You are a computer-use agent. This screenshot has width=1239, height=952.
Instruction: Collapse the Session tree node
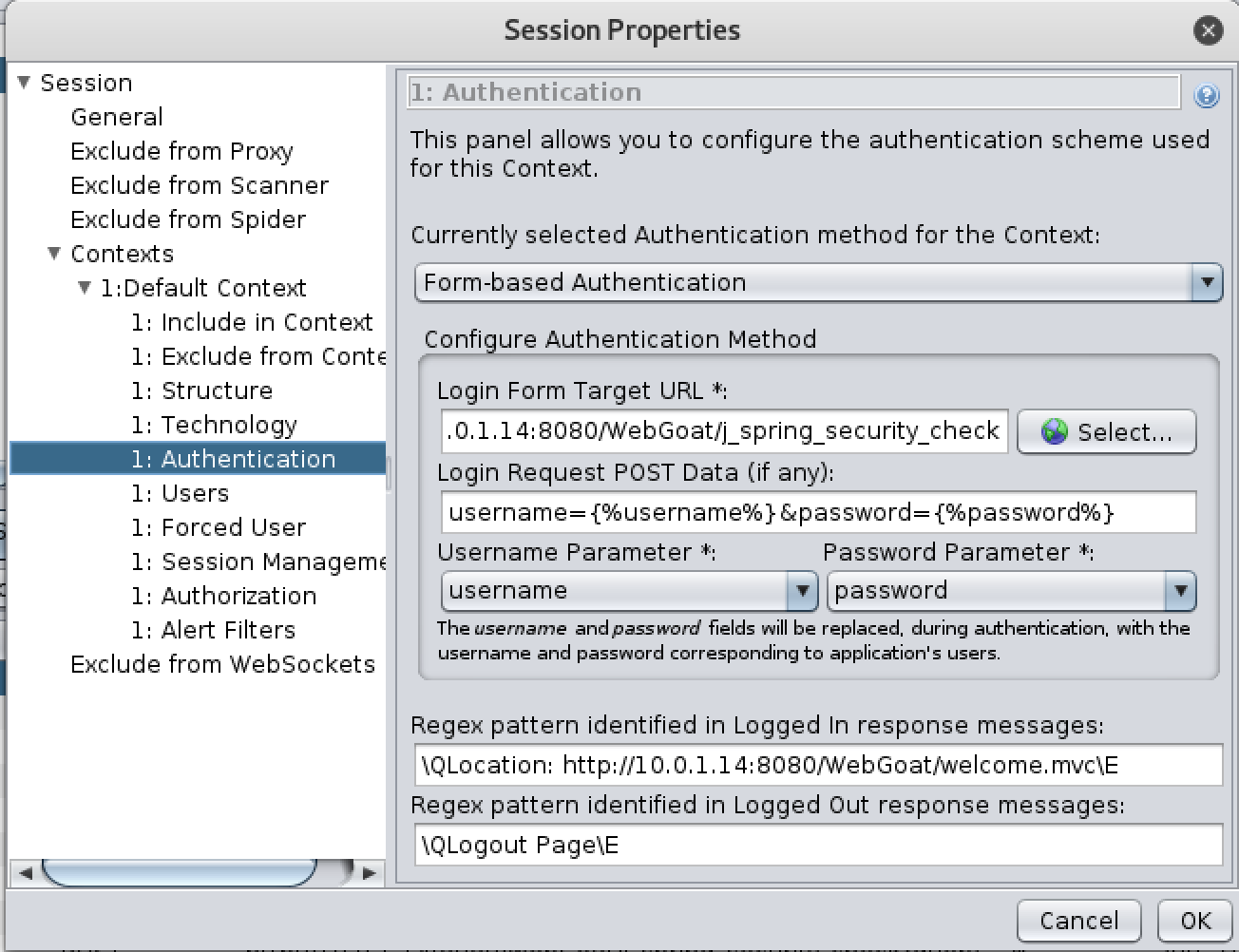click(24, 81)
